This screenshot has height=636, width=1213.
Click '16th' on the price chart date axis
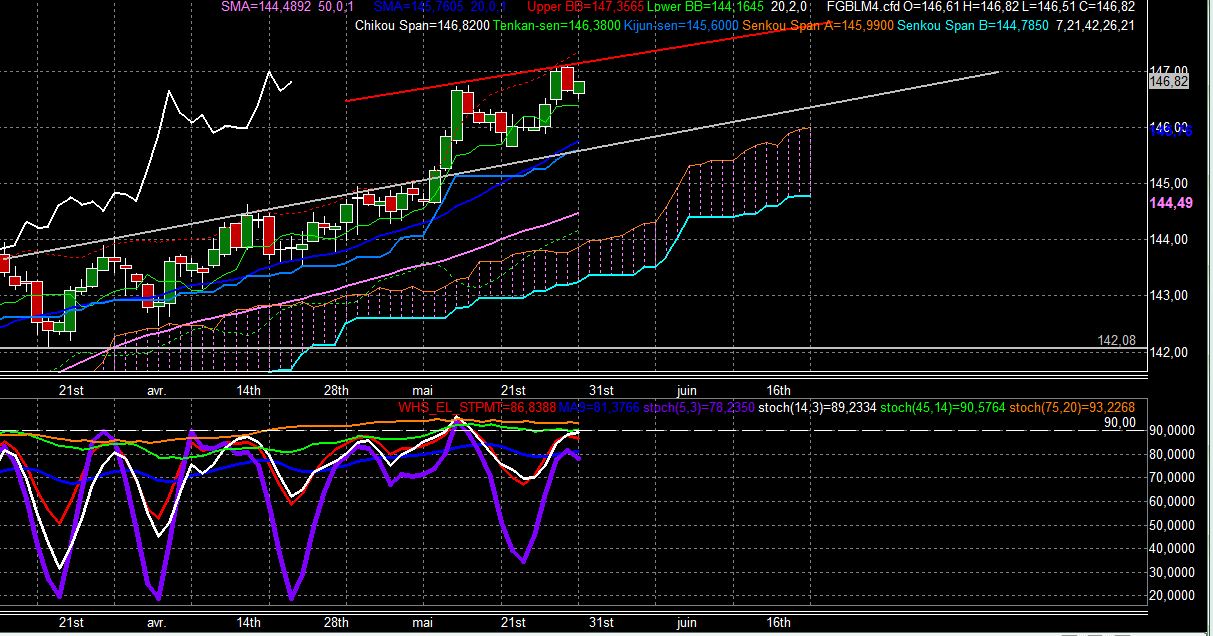(778, 390)
